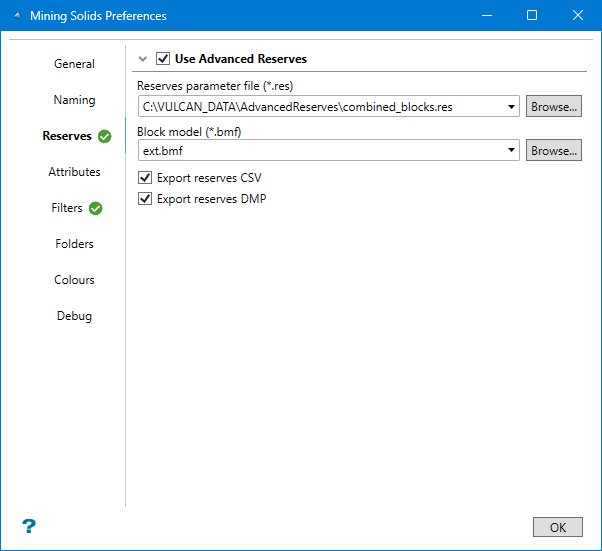Image resolution: width=602 pixels, height=551 pixels.
Task: Go to the Colours tab
Action: coord(74,280)
